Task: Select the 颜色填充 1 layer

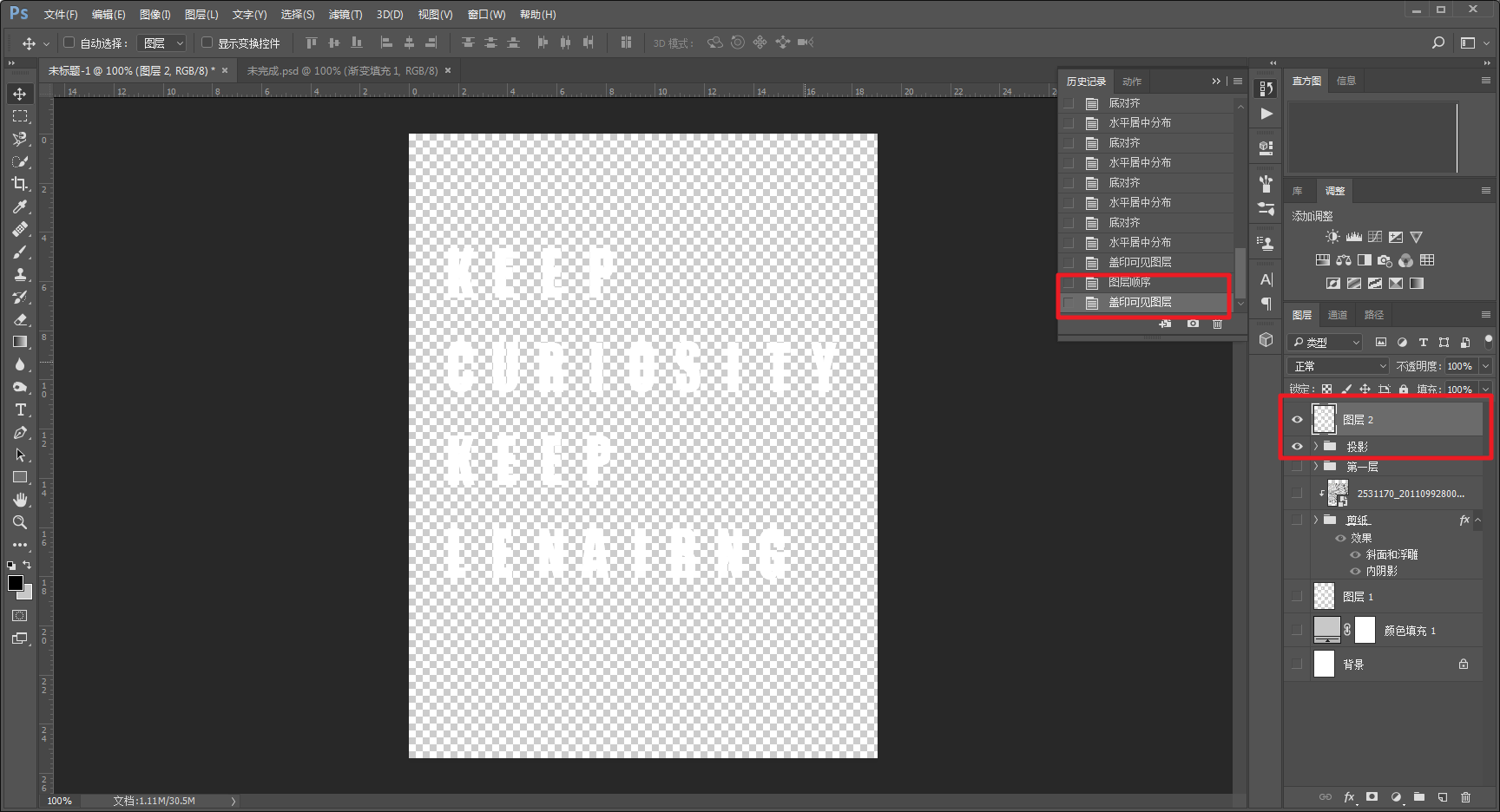Action: pos(1385,630)
